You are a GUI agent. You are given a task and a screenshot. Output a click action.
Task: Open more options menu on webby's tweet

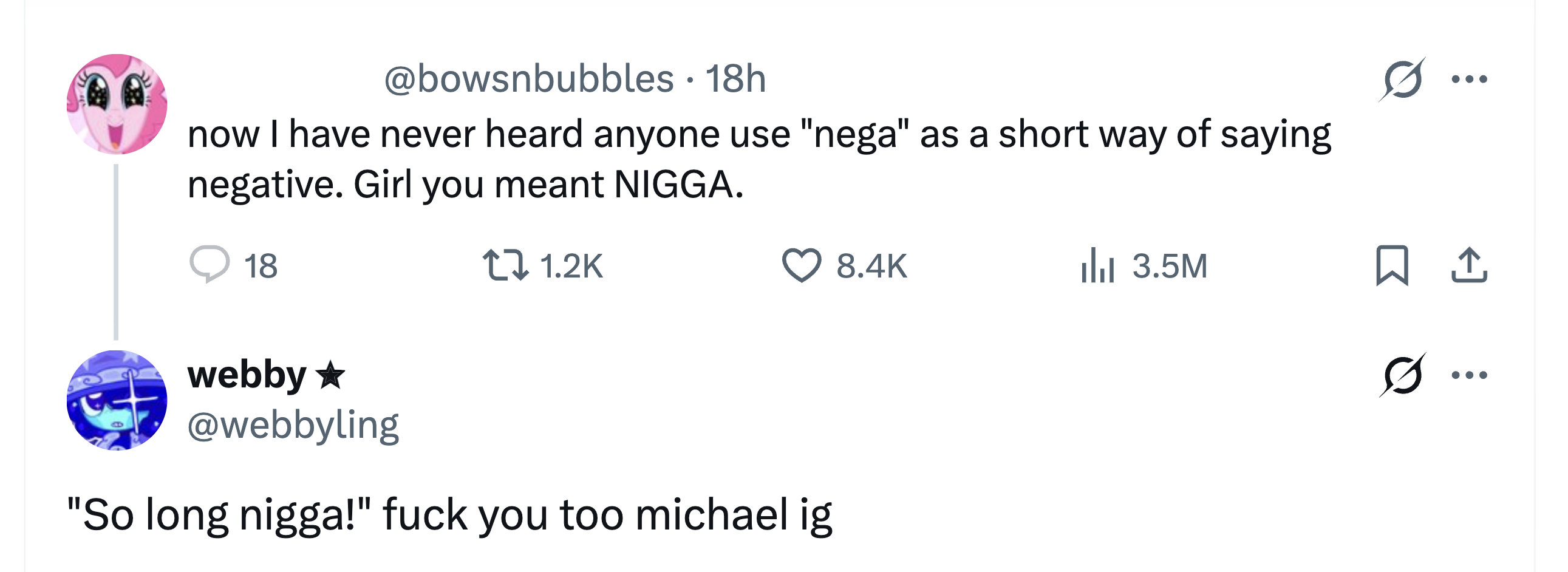[1469, 375]
